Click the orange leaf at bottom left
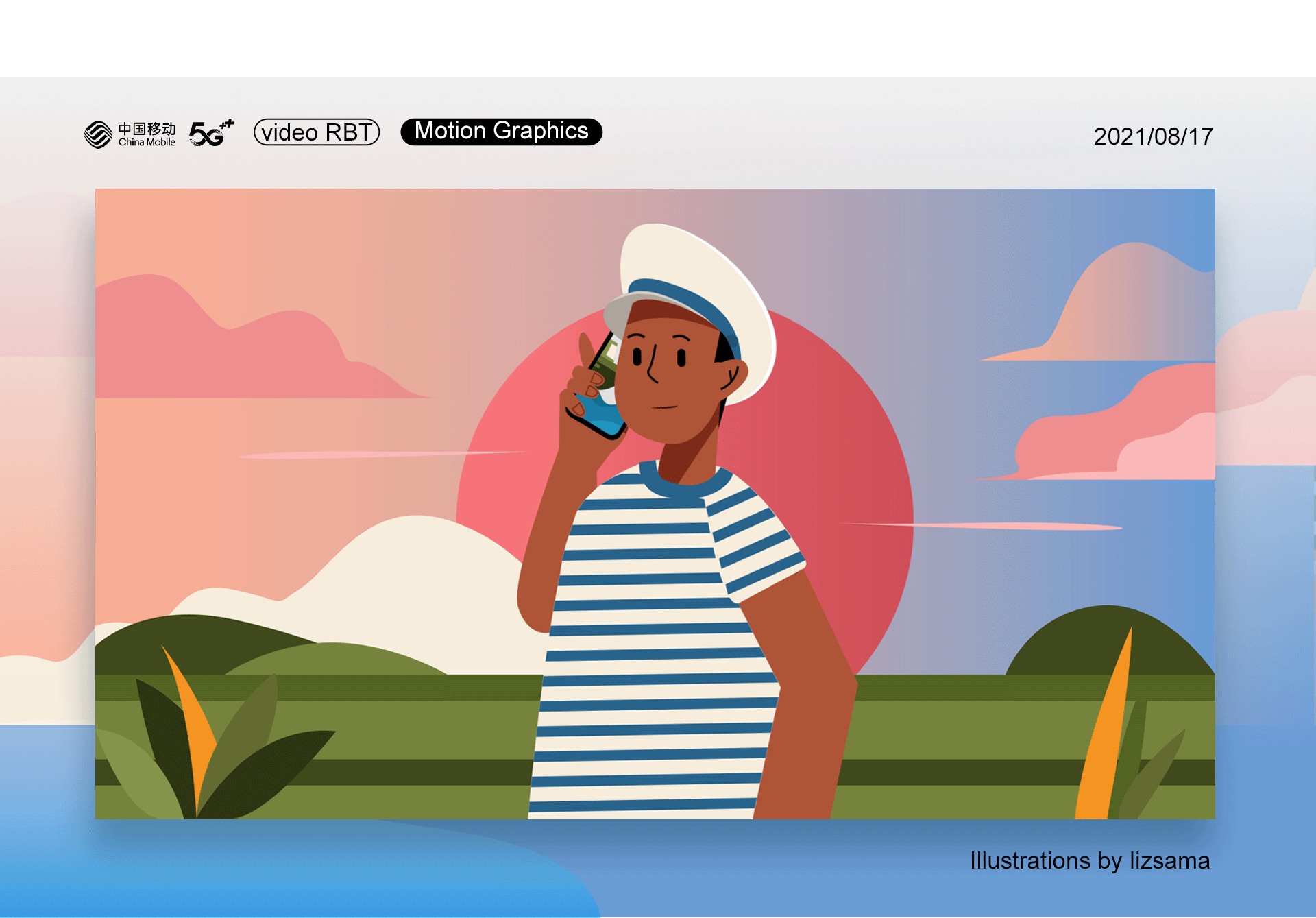 [x=192, y=727]
